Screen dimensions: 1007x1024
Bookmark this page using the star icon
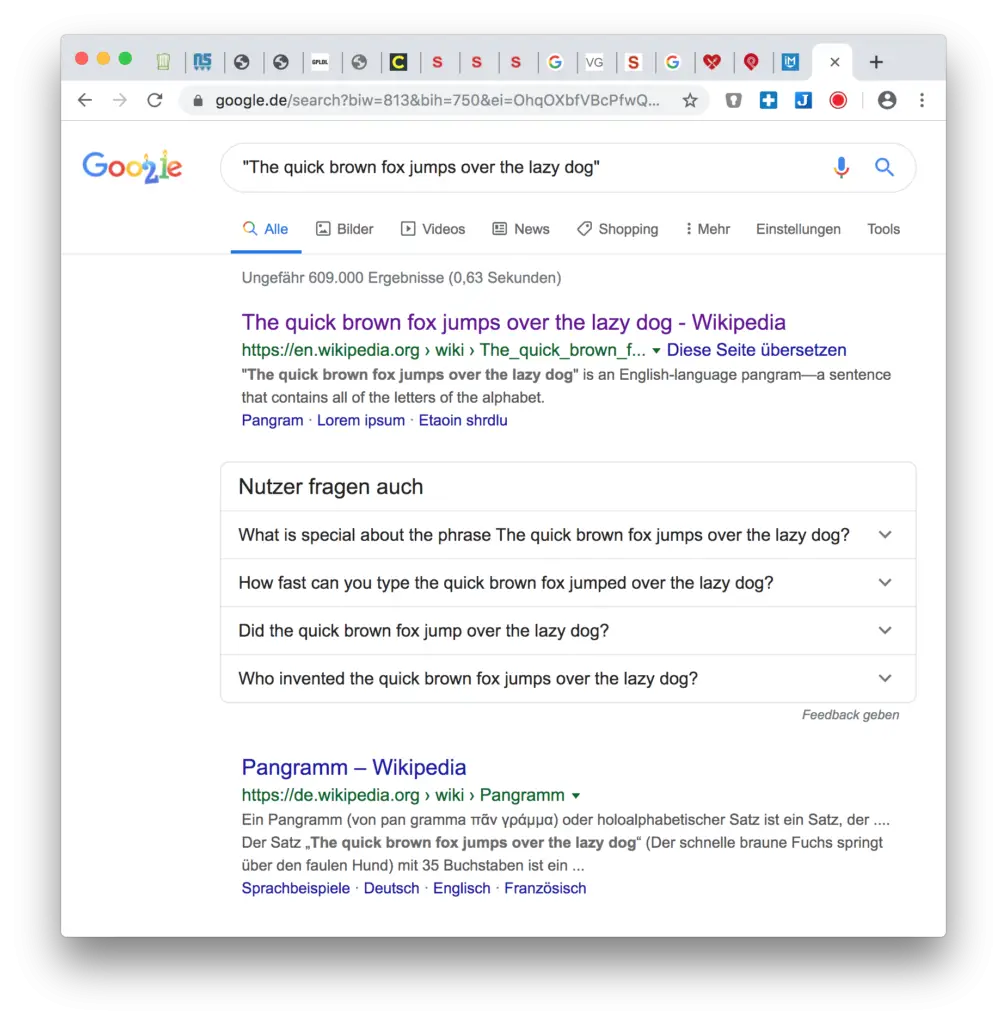[x=690, y=100]
